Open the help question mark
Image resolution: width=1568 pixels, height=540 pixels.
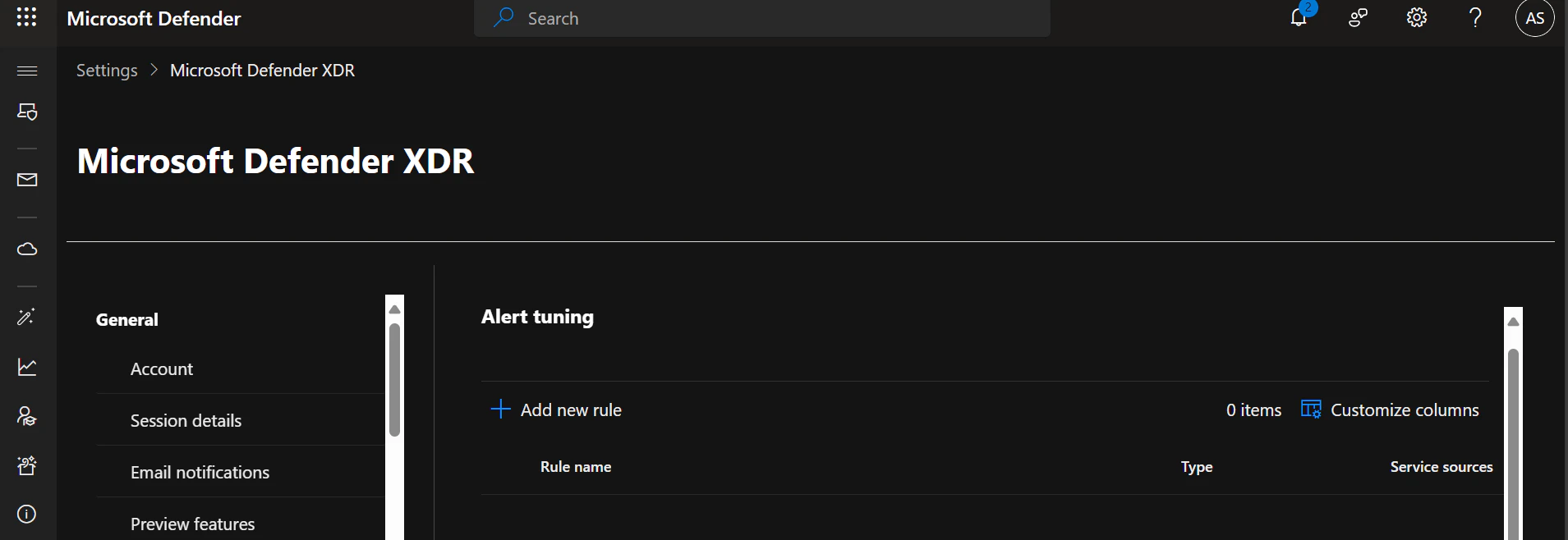point(1476,18)
